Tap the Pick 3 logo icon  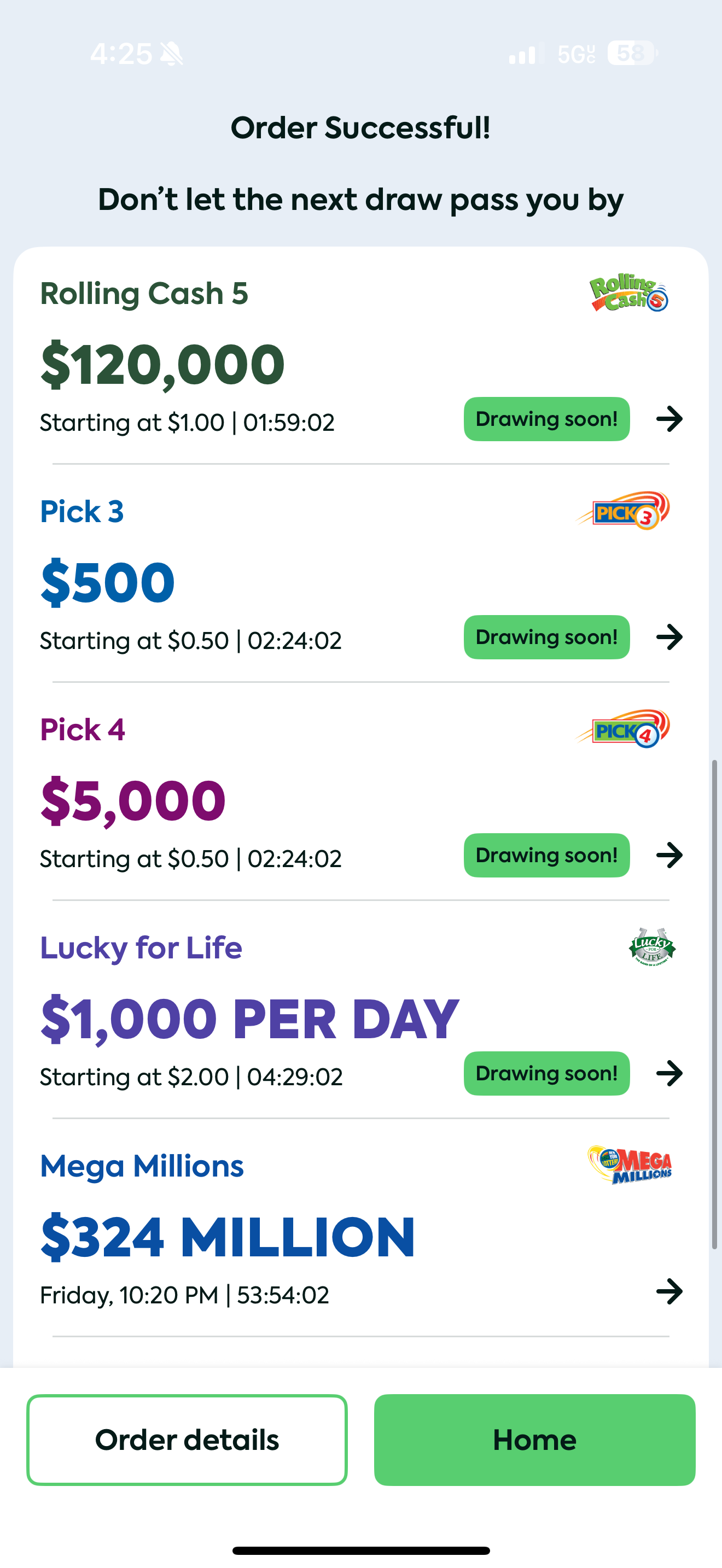624,510
